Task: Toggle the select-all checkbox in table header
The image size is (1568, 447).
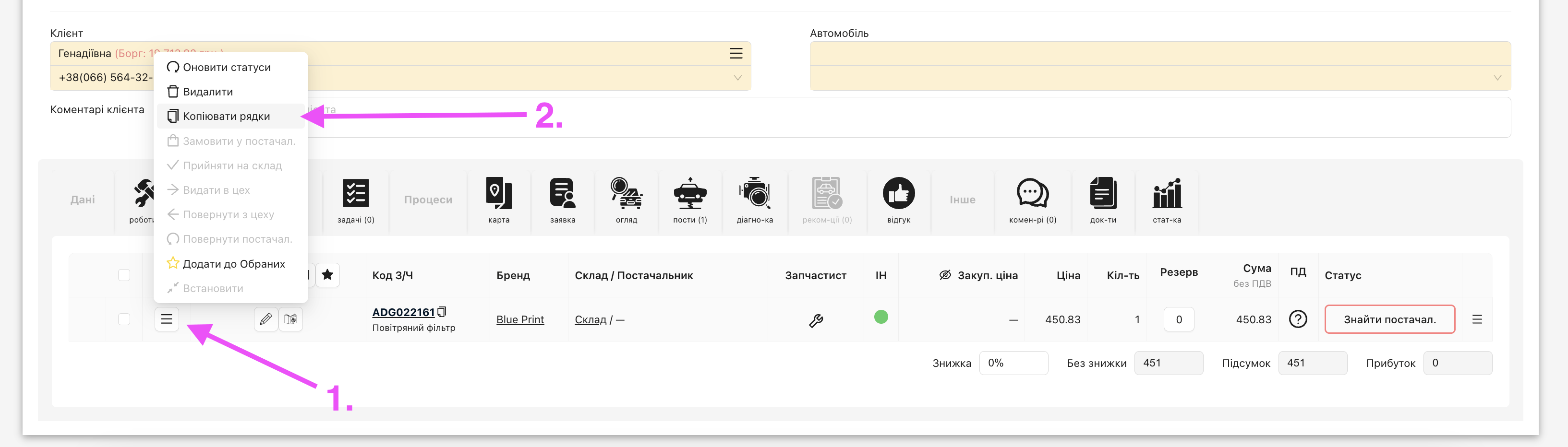Action: pos(124,275)
